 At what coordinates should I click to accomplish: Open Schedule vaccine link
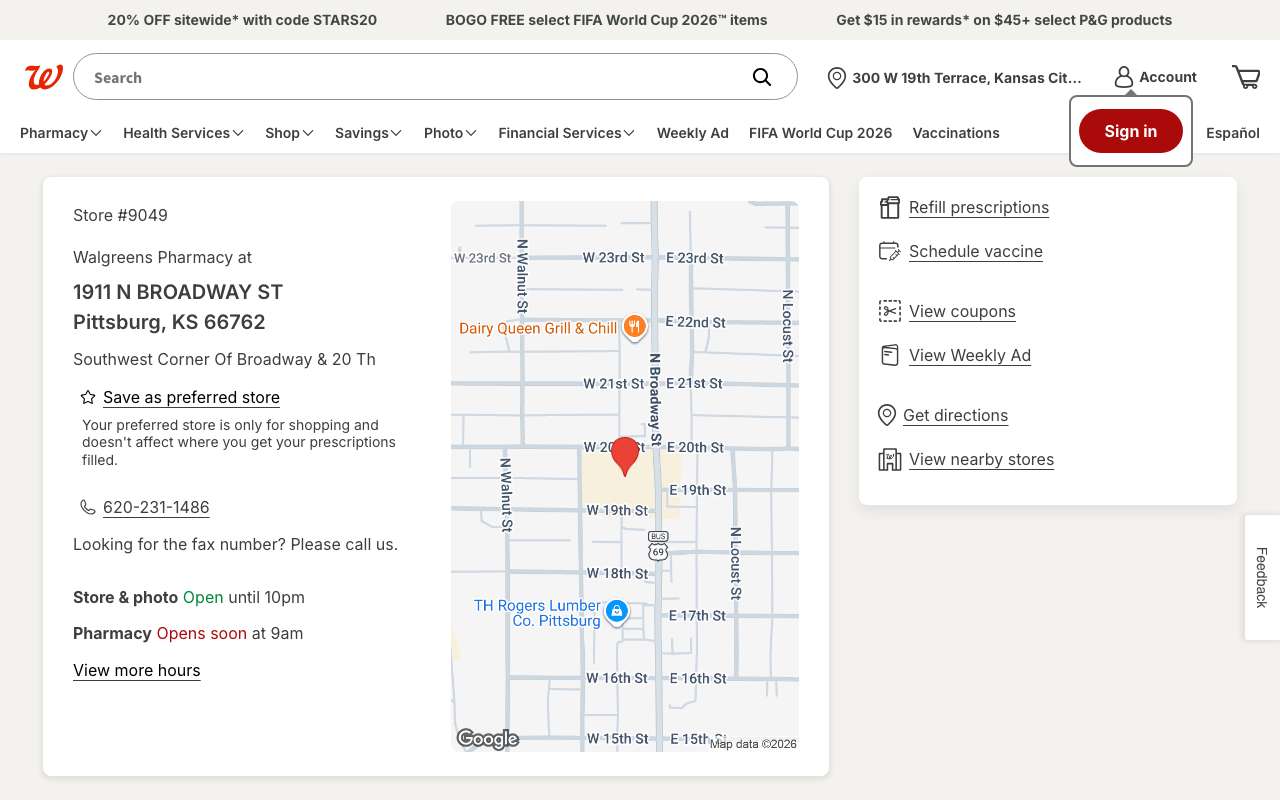pos(976,251)
